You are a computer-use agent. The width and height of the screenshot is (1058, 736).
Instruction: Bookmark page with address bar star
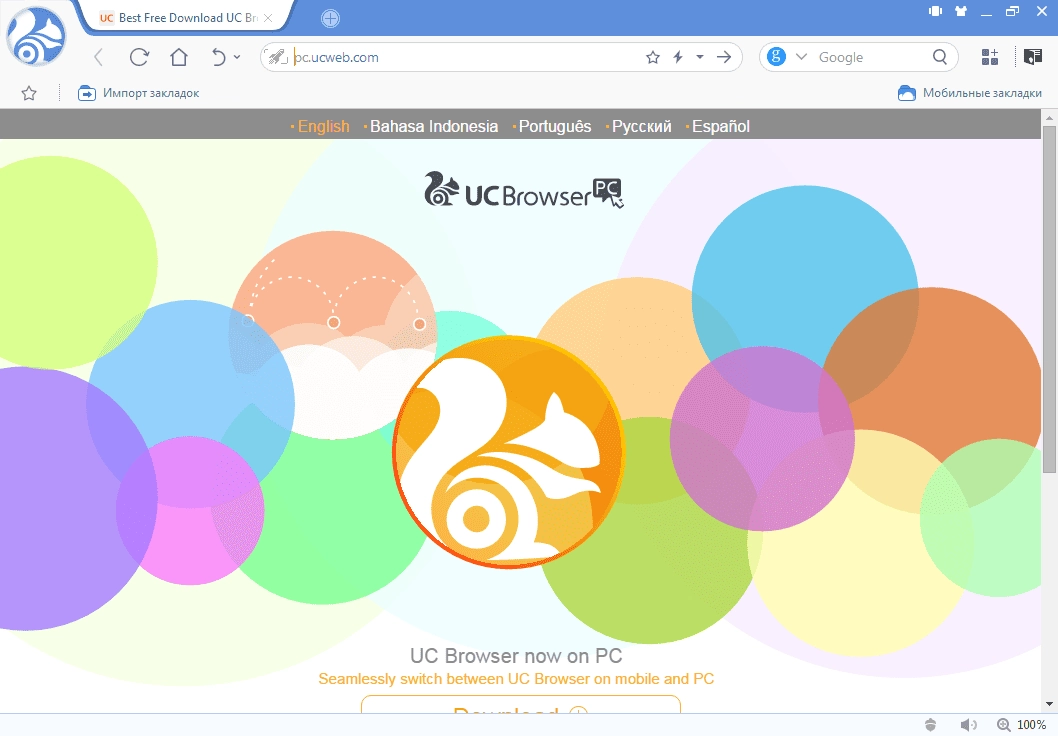[x=652, y=57]
